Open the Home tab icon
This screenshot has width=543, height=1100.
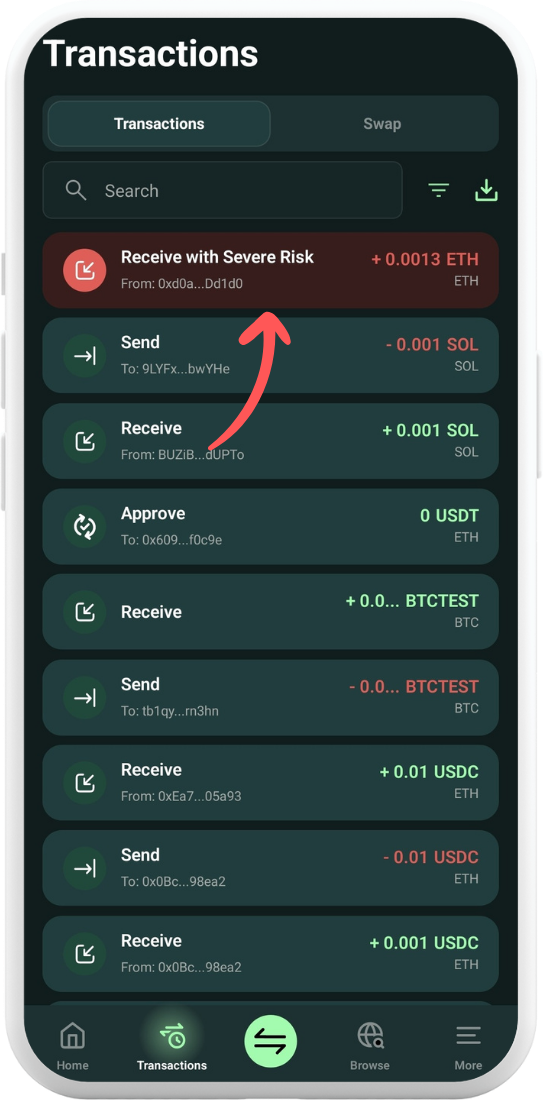pos(72,1035)
